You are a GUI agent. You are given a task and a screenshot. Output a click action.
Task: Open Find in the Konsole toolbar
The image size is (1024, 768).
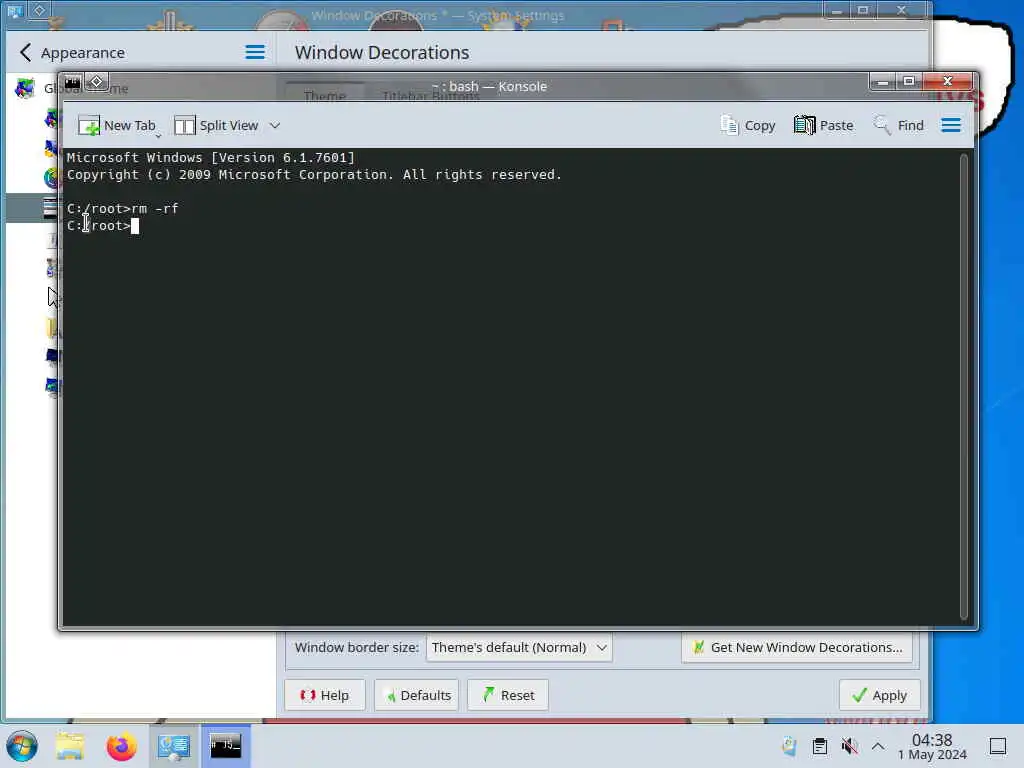click(x=899, y=125)
